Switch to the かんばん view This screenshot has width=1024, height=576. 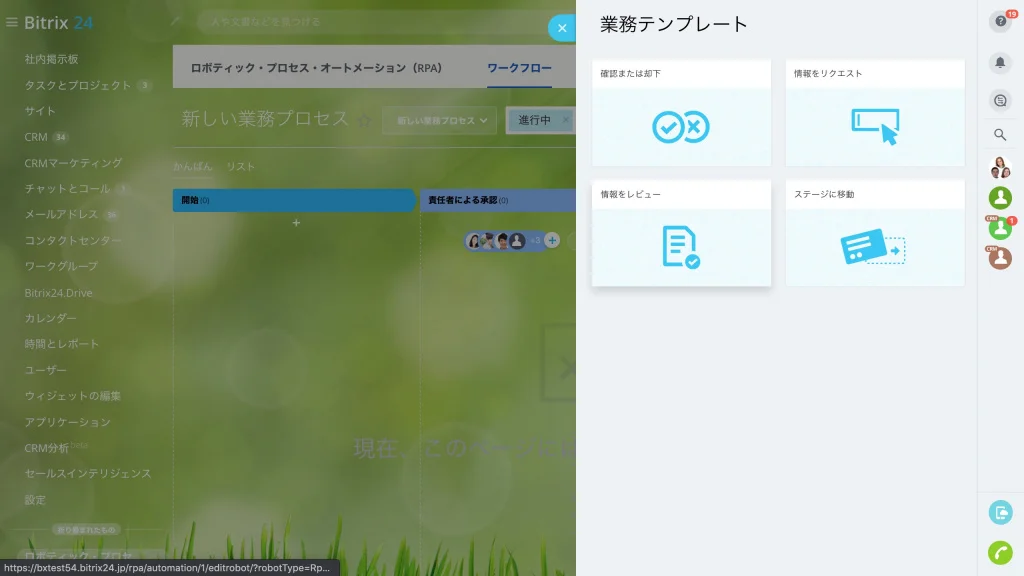(193, 166)
